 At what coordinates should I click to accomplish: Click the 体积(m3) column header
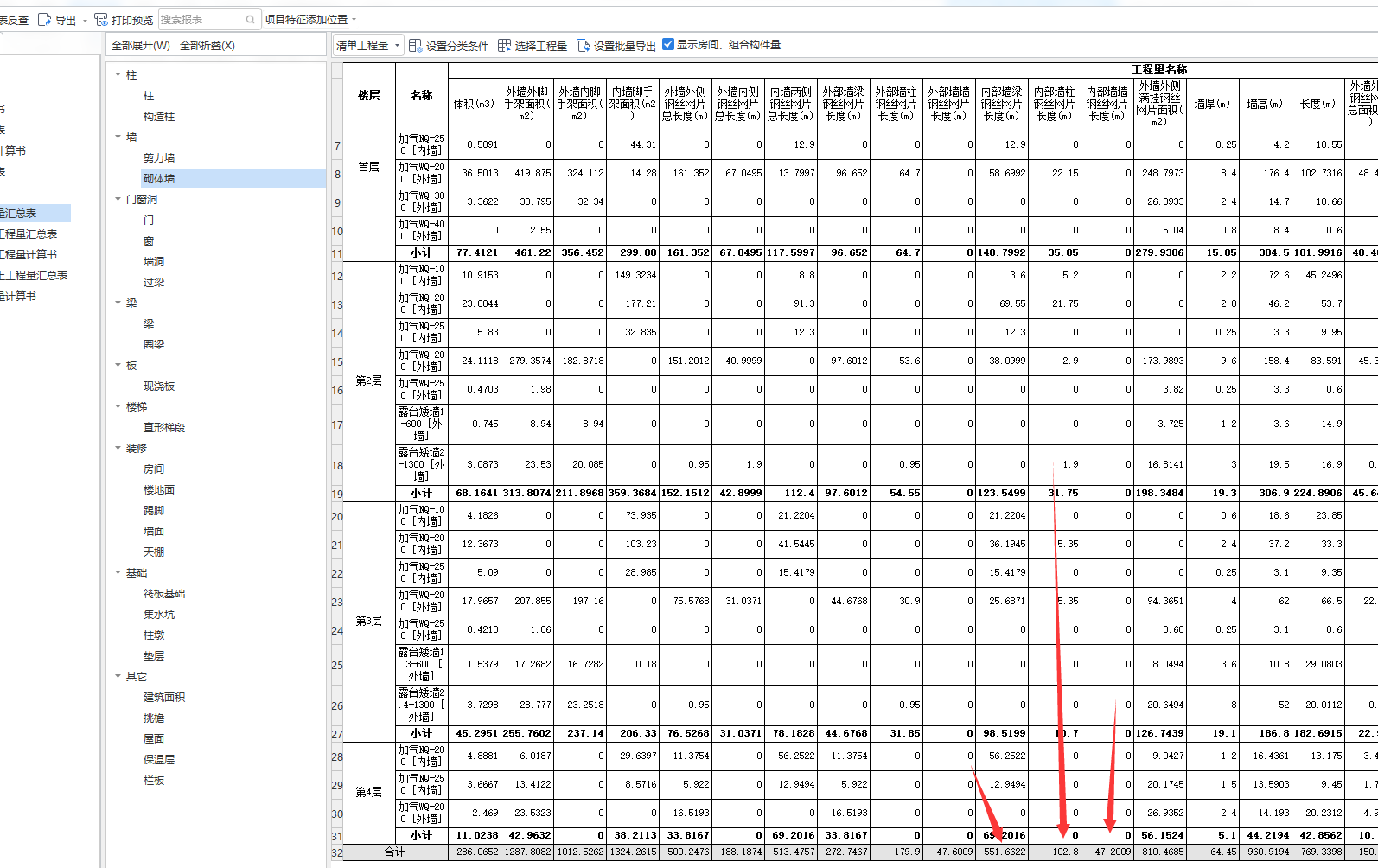click(x=474, y=104)
